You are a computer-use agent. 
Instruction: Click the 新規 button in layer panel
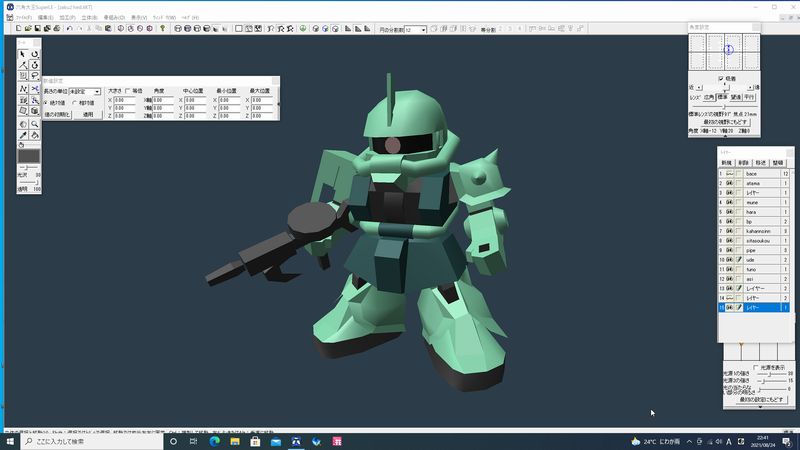[726, 163]
